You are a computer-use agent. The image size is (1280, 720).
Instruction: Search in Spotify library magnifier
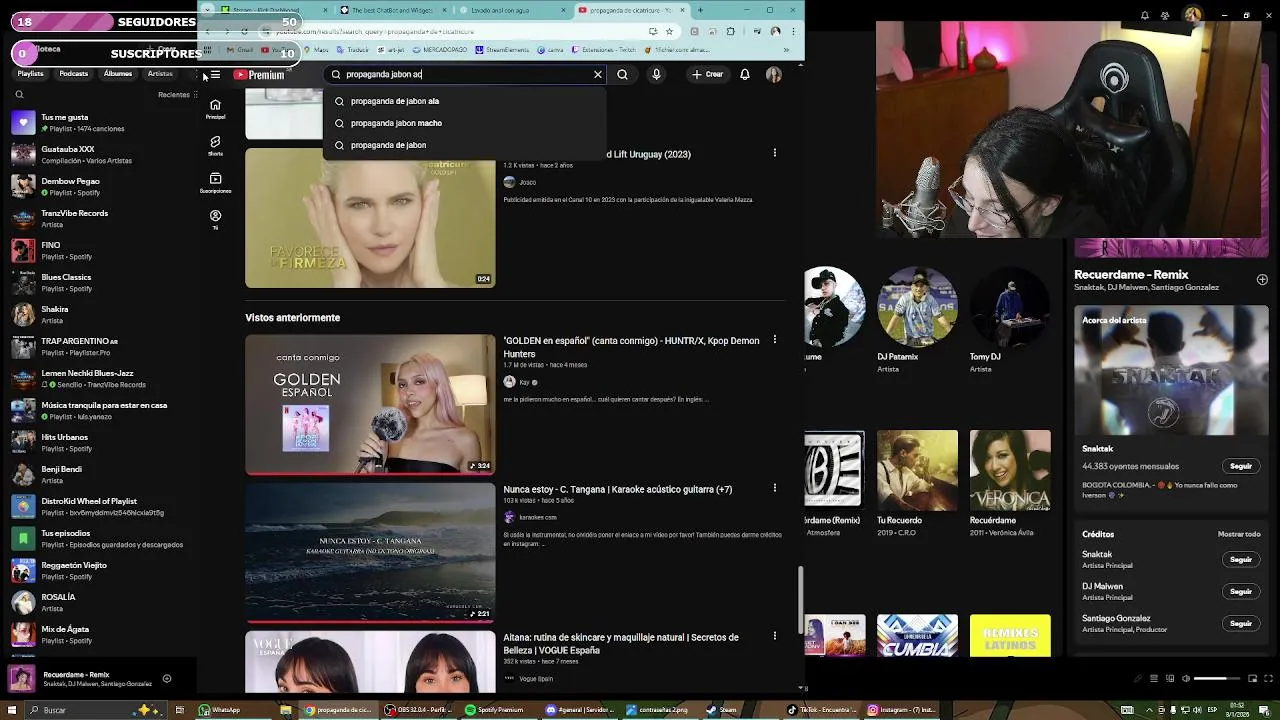pyautogui.click(x=19, y=95)
